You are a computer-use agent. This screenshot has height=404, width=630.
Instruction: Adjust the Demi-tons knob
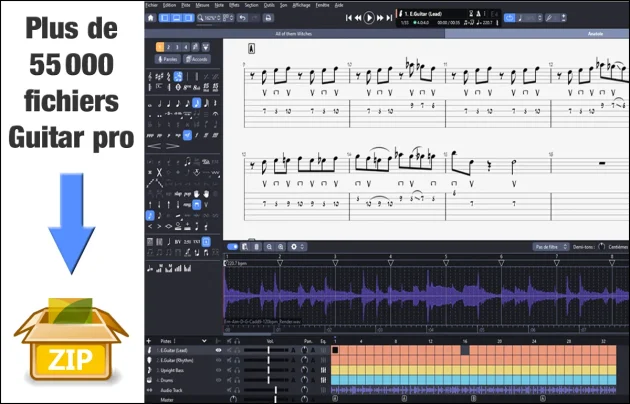pyautogui.click(x=601, y=247)
